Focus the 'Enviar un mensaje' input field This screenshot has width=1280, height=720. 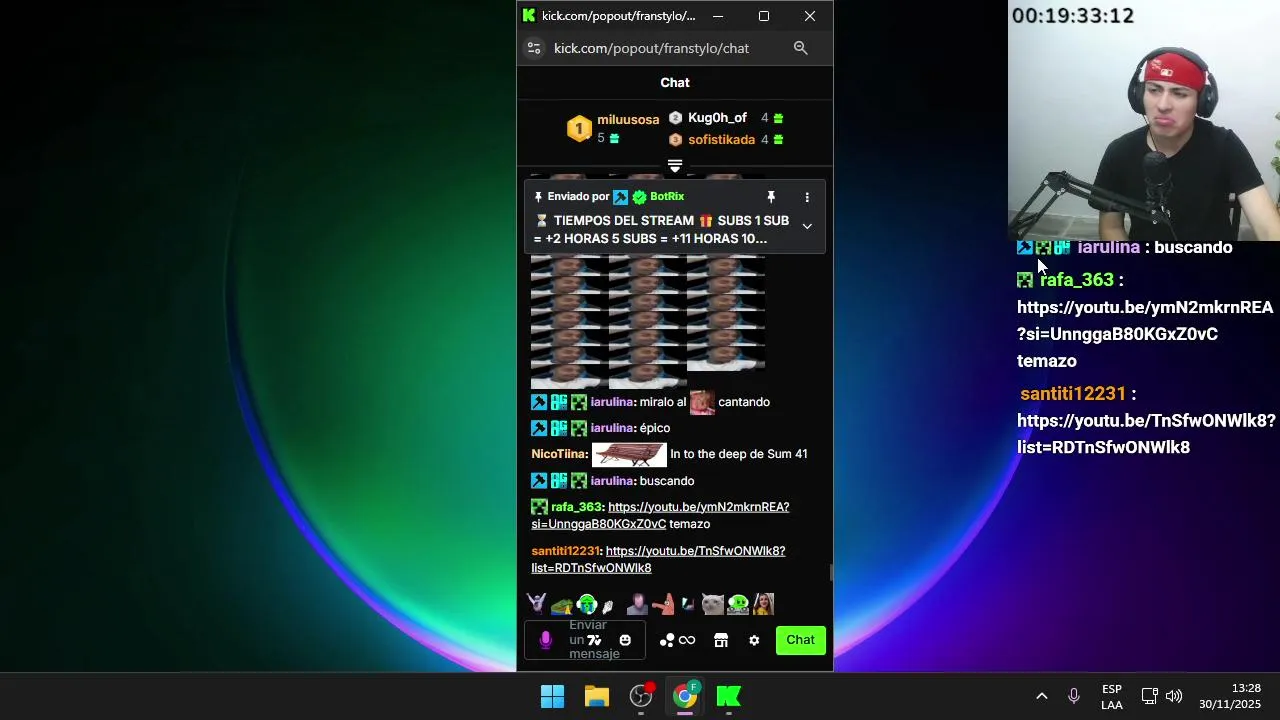click(585, 640)
